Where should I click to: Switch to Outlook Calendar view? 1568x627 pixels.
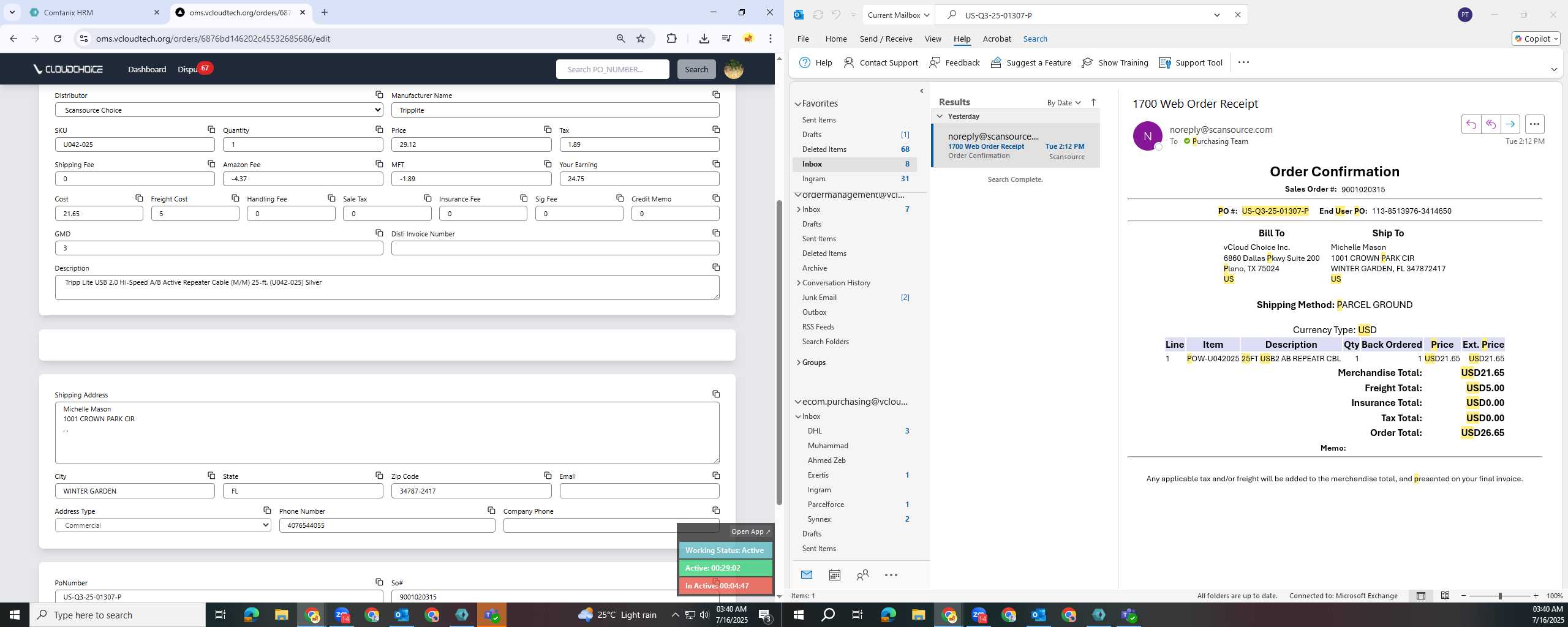point(834,574)
